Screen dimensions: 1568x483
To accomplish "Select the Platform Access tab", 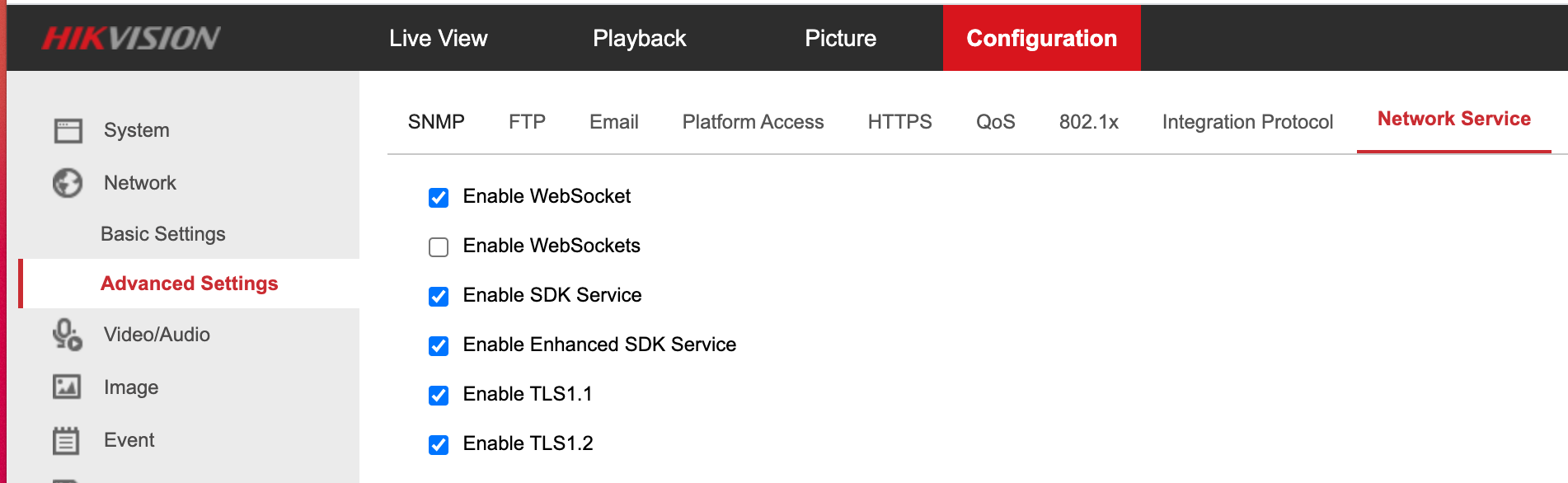I will point(753,122).
